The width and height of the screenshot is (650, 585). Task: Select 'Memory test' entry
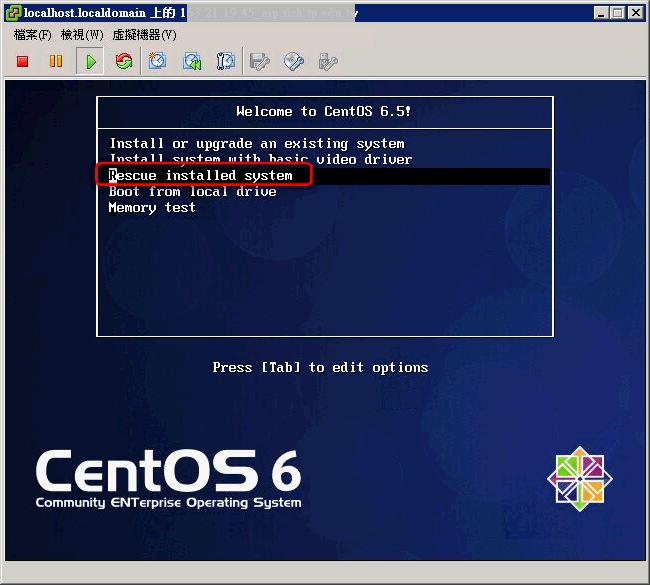click(152, 207)
